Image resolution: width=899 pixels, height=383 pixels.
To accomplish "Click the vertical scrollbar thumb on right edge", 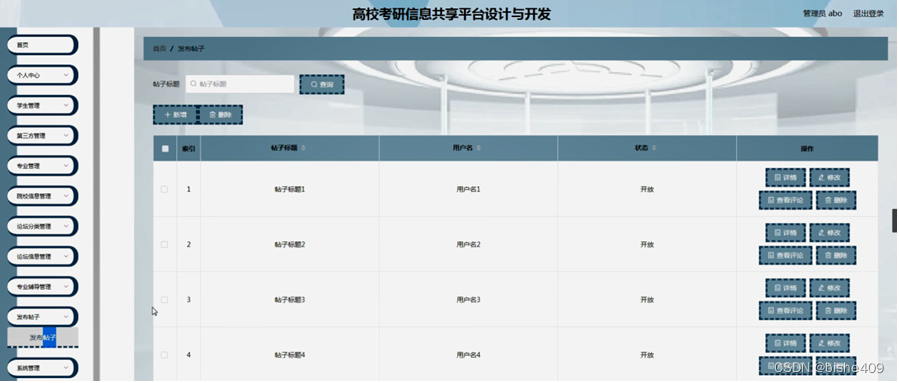I will pyautogui.click(x=894, y=221).
